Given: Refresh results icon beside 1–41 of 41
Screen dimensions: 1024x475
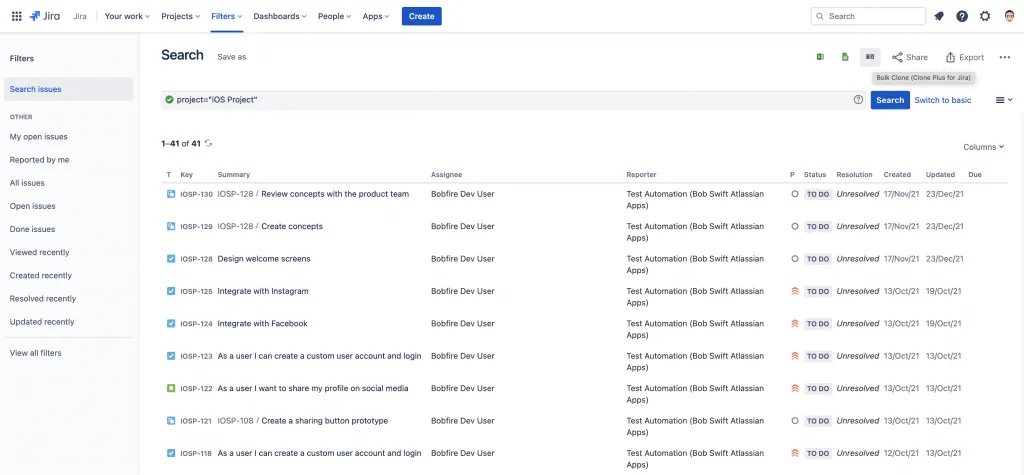Looking at the screenshot, I should pos(208,143).
